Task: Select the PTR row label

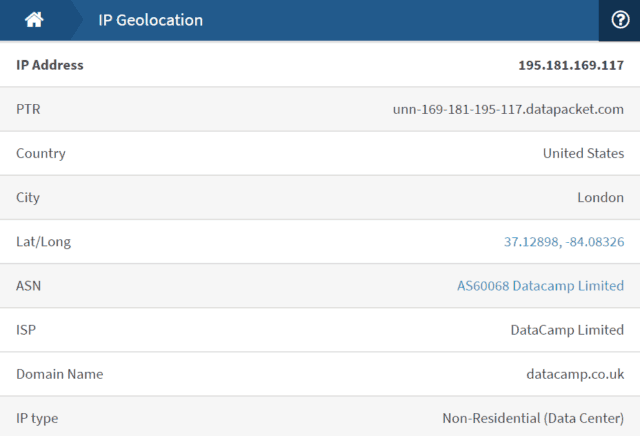Action: tap(28, 109)
